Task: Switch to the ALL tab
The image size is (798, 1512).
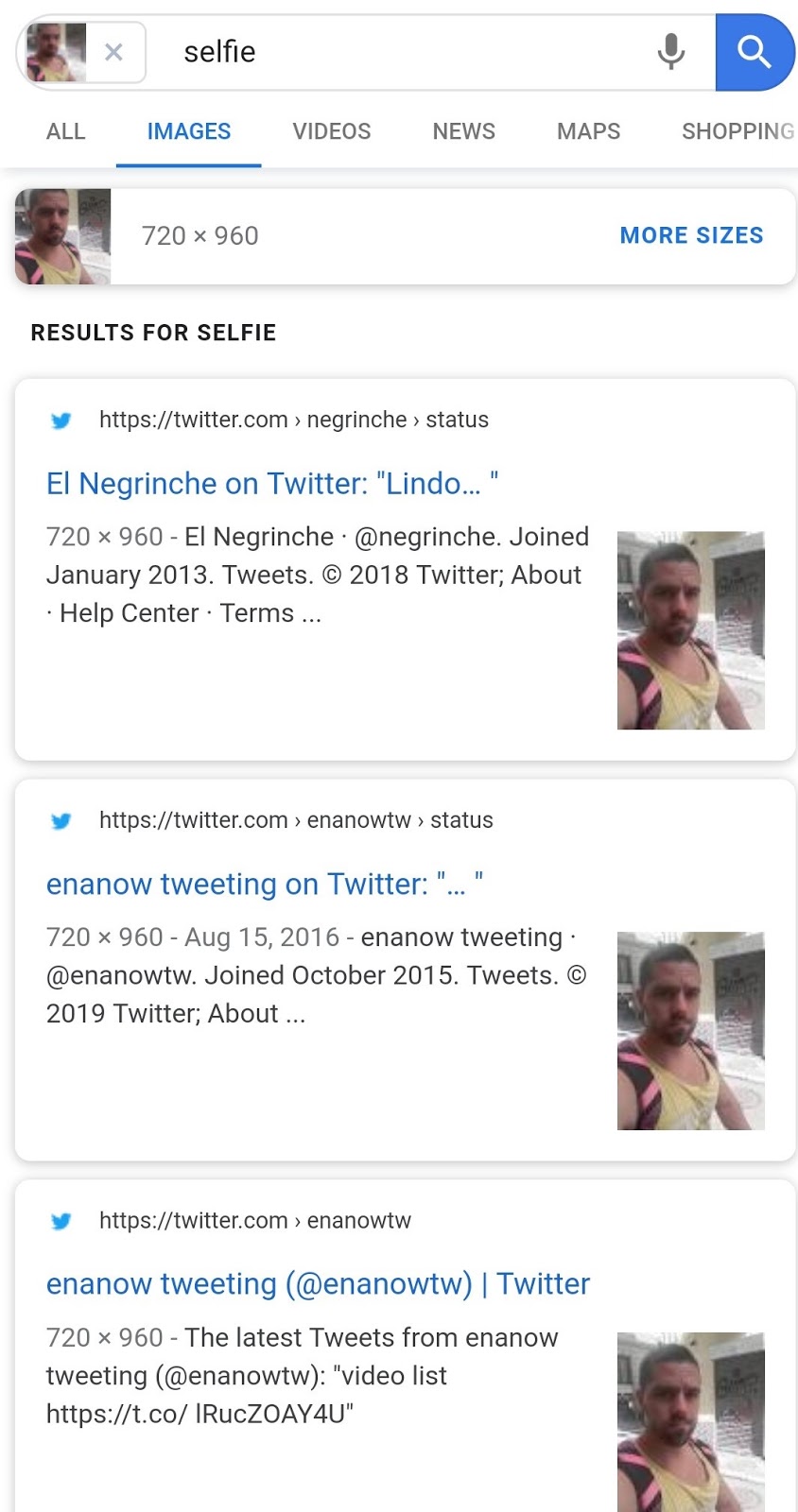Action: [x=66, y=131]
